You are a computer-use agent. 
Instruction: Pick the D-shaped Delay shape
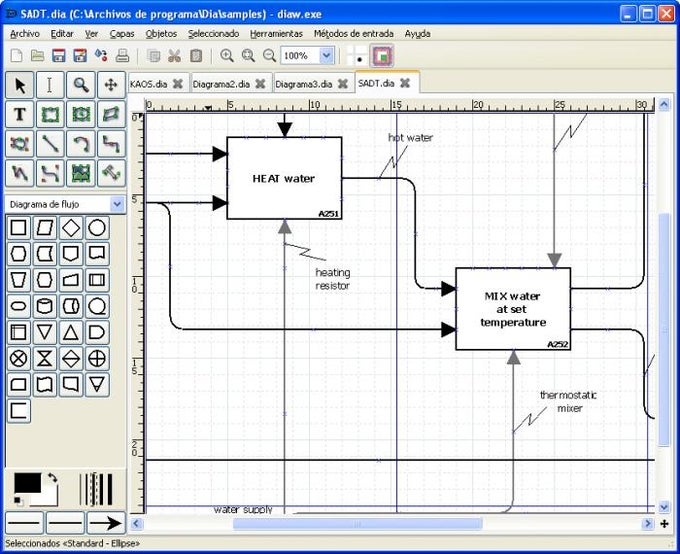[x=97, y=333]
